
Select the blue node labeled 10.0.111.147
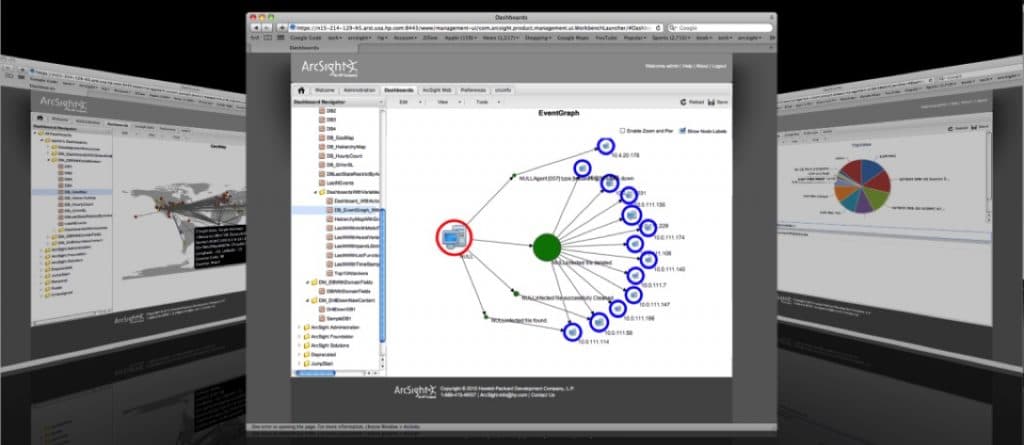click(x=633, y=294)
